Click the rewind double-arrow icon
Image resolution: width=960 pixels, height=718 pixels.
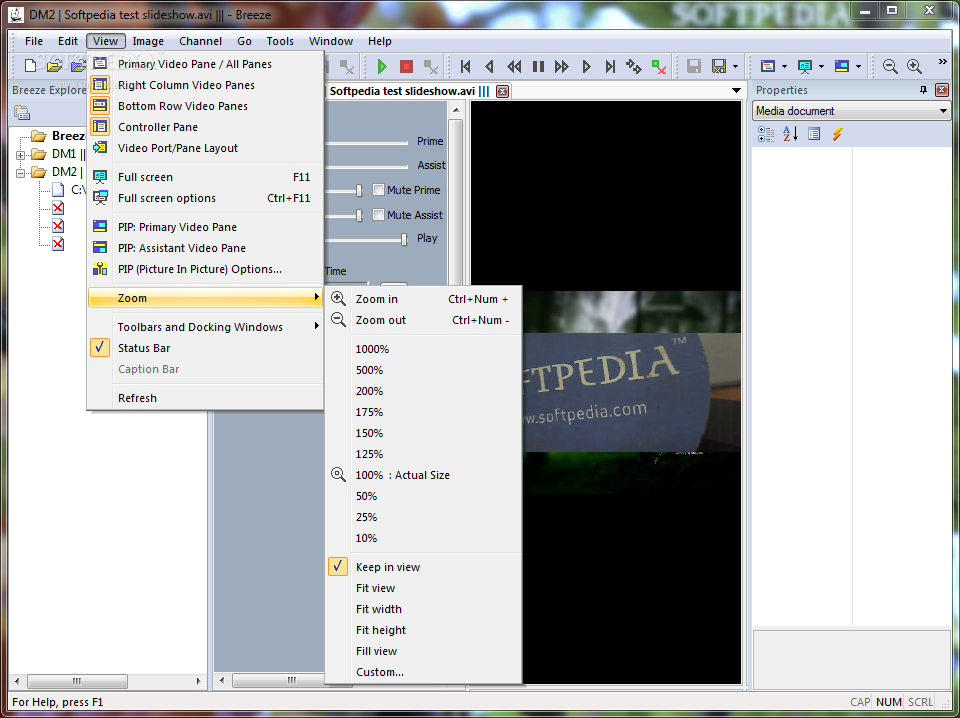[x=514, y=66]
